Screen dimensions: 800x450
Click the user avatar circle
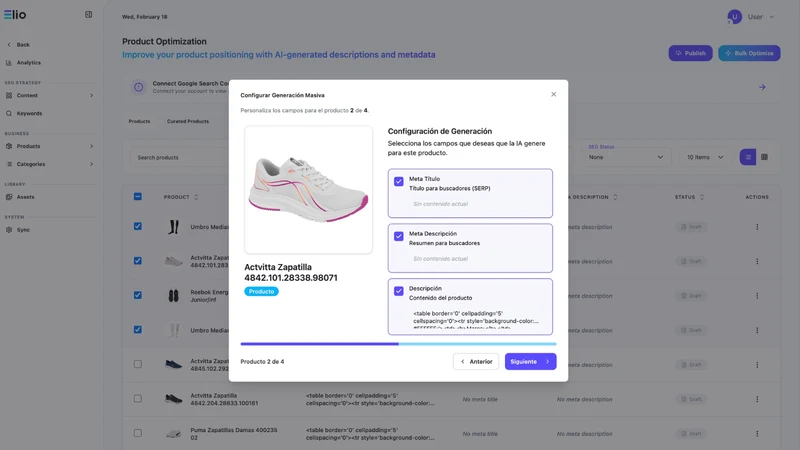point(734,17)
